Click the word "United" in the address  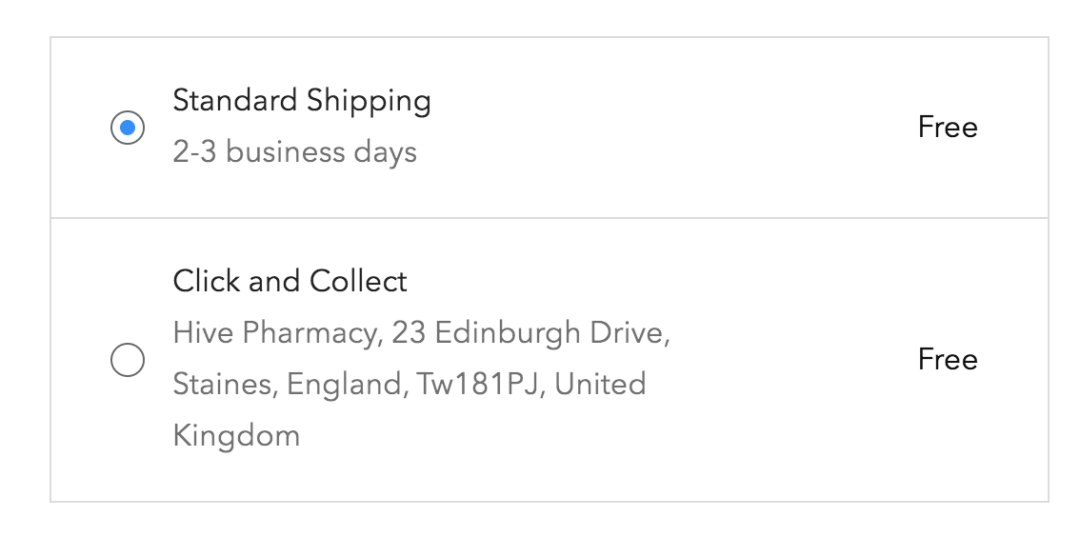coord(601,385)
